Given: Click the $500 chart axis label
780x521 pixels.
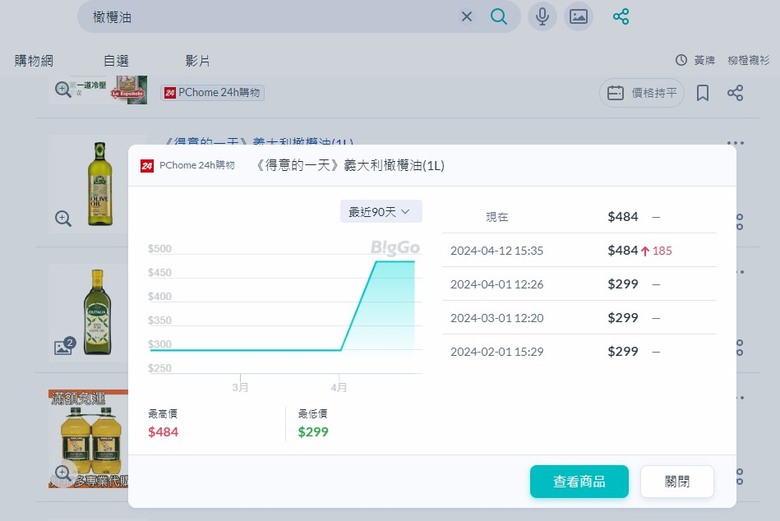Looking at the screenshot, I should (x=159, y=248).
